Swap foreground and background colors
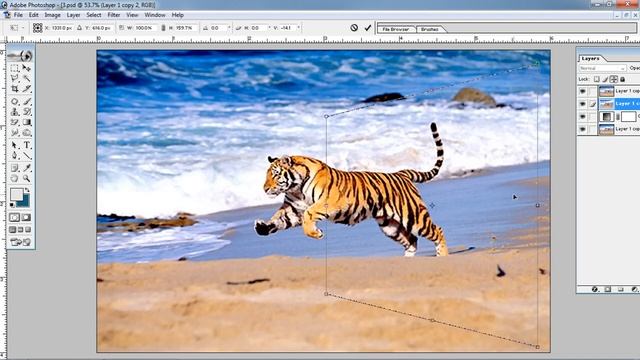 pyautogui.click(x=27, y=190)
